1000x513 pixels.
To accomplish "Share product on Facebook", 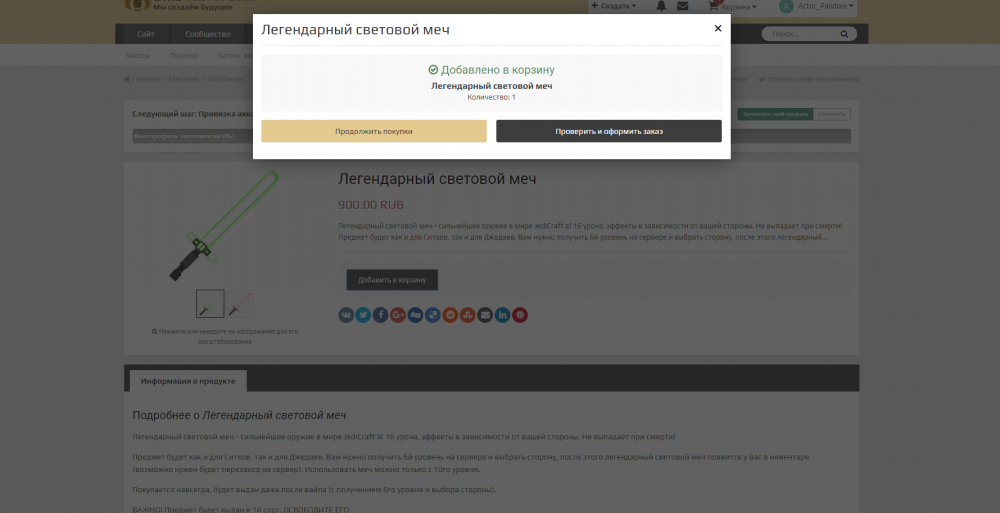I will (x=381, y=315).
